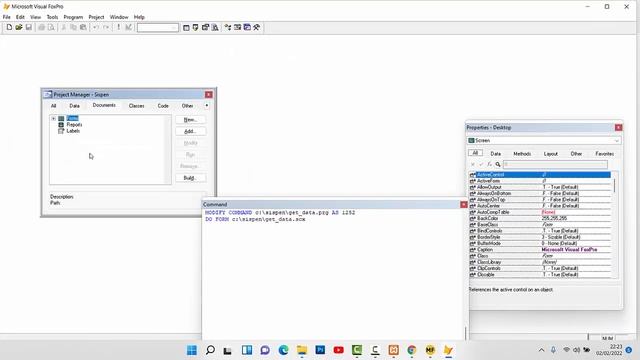Click the Properties list vertical scrollbar

click(614, 225)
